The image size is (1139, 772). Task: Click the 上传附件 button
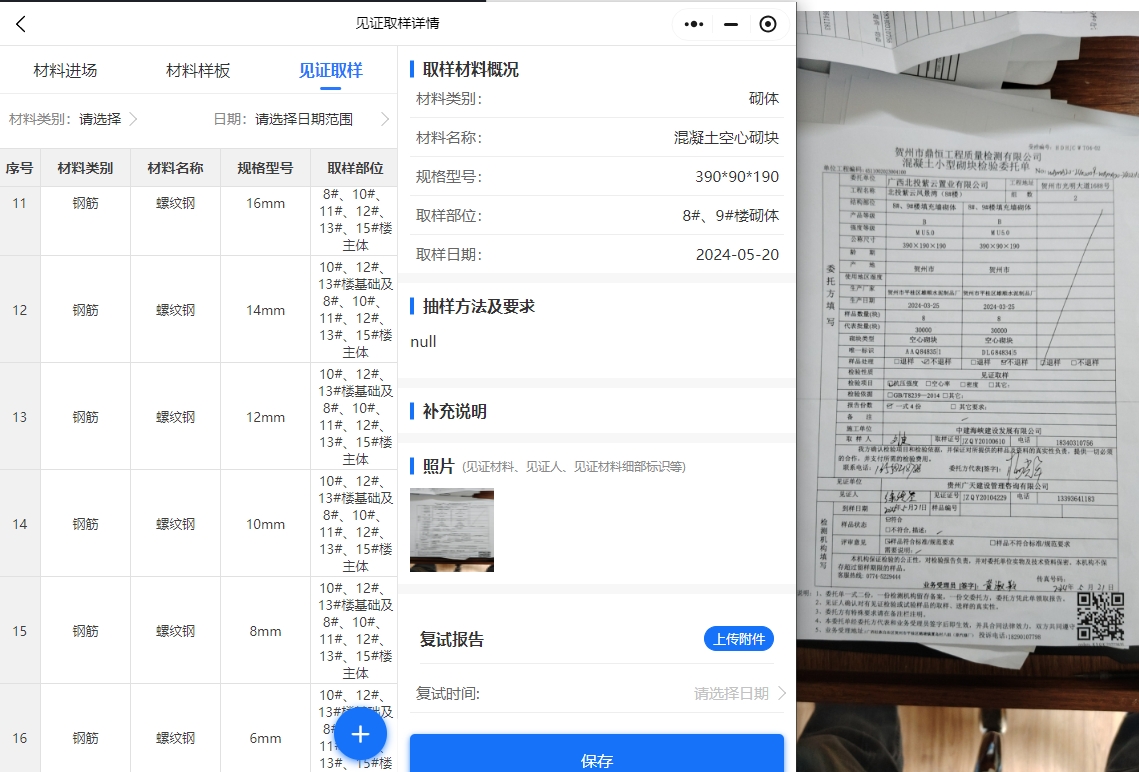coord(739,639)
